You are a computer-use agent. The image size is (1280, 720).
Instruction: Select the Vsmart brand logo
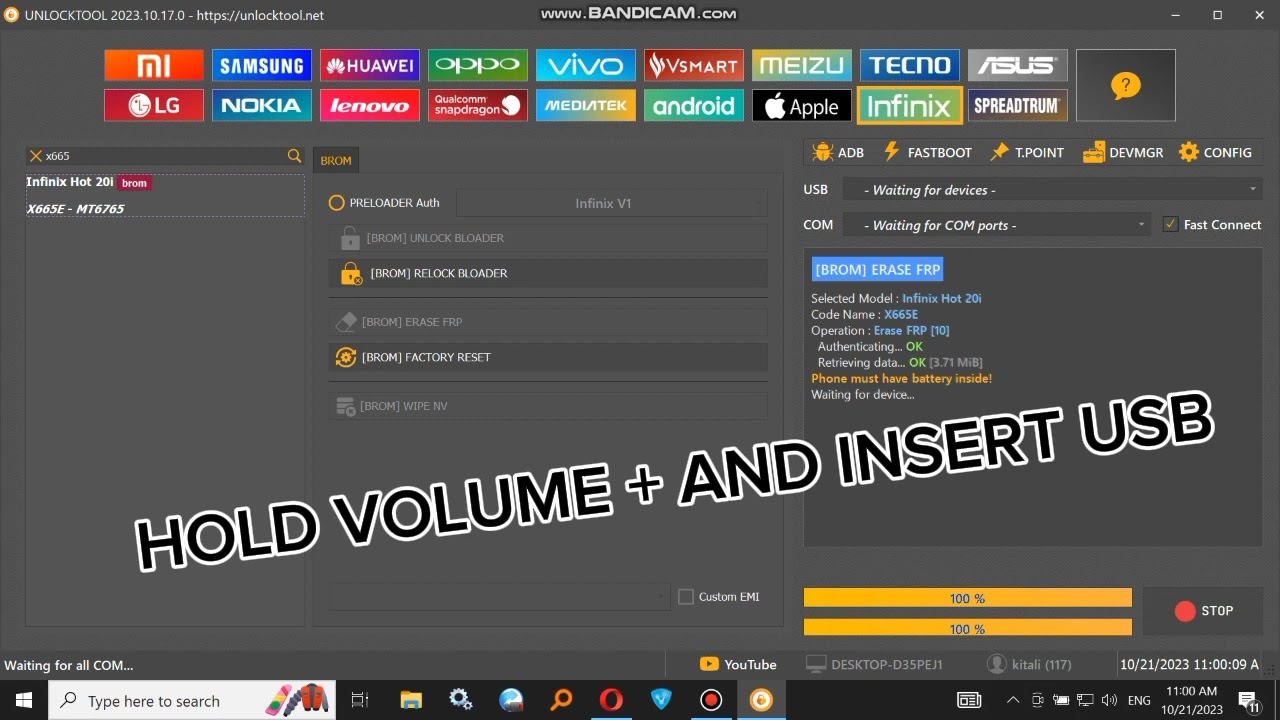click(x=694, y=65)
